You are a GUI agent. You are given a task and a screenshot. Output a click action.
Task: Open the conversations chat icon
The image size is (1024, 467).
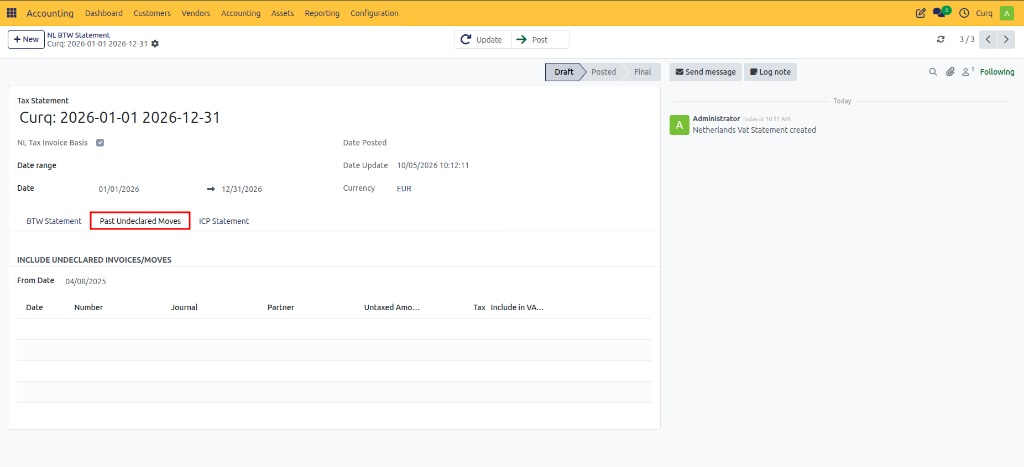(x=941, y=12)
